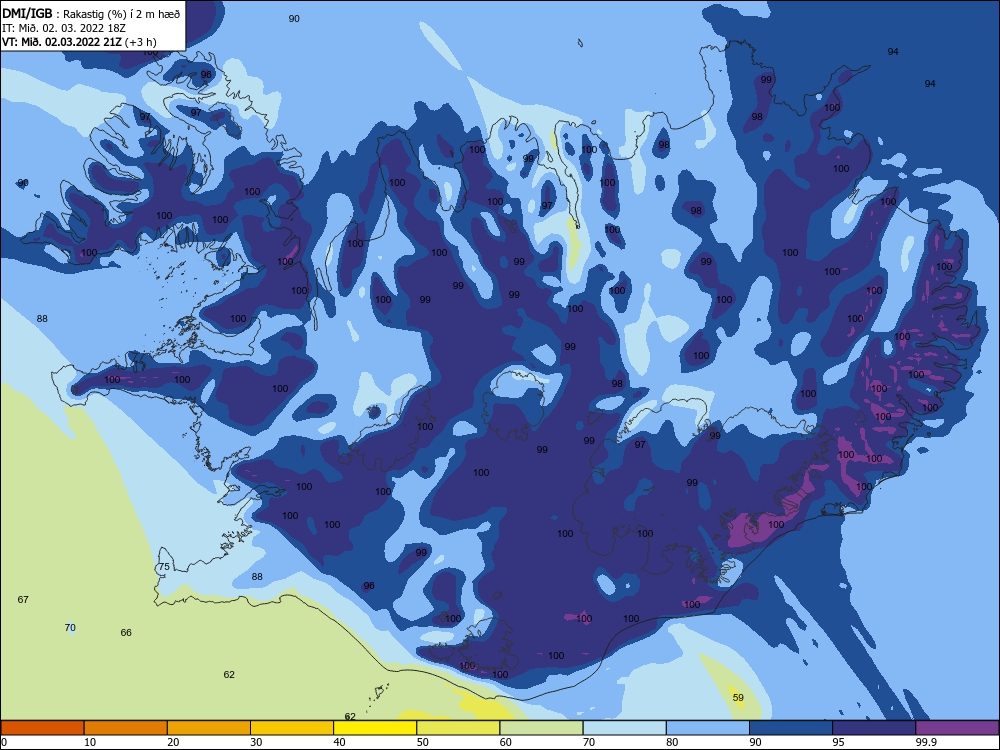Click the dark orange 0–10 legend swatch

[42, 728]
